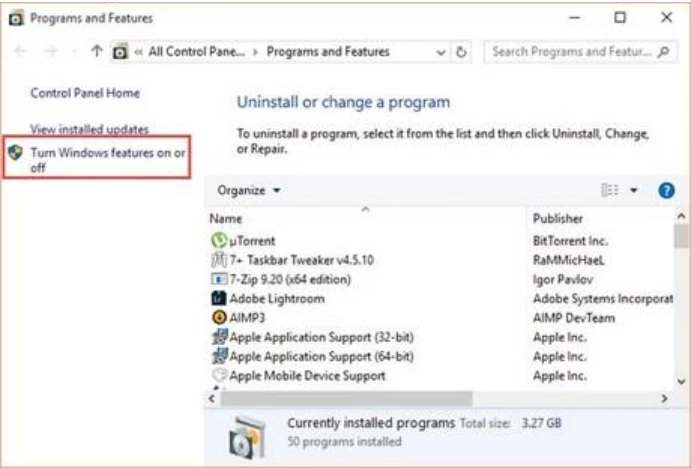Click the Programs and Features window icon
Image resolution: width=691 pixels, height=468 pixels.
16,19
